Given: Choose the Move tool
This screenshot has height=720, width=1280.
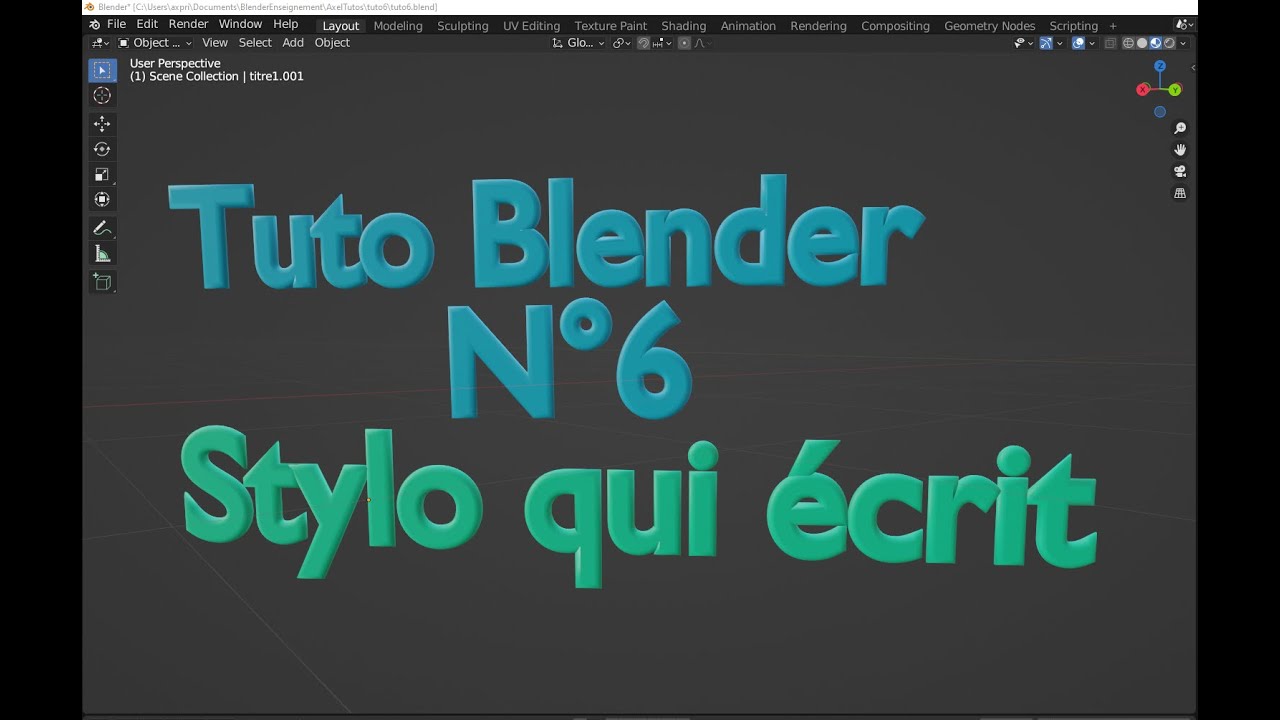Looking at the screenshot, I should coord(101,123).
